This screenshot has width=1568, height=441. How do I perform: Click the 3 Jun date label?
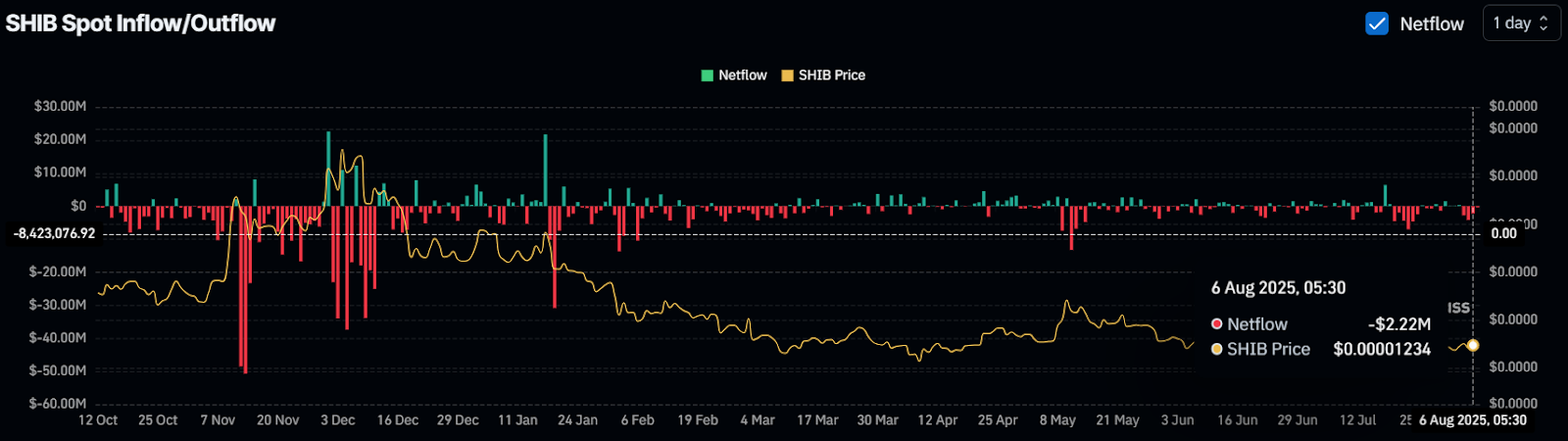click(1177, 419)
